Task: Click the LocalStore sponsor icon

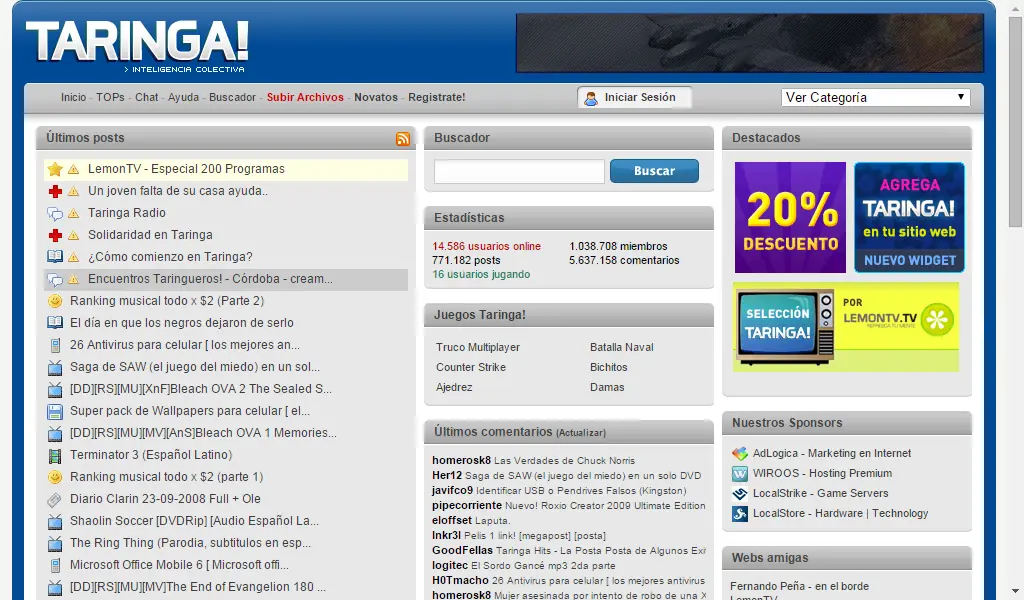Action: point(739,514)
